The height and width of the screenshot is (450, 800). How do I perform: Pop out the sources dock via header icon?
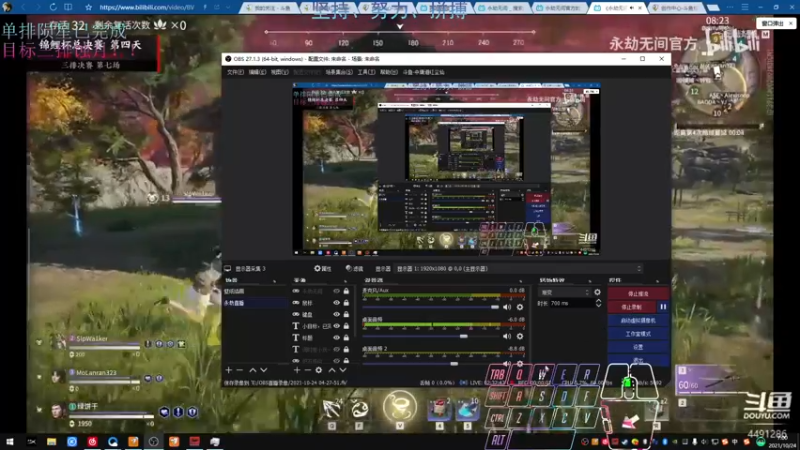tap(345, 281)
